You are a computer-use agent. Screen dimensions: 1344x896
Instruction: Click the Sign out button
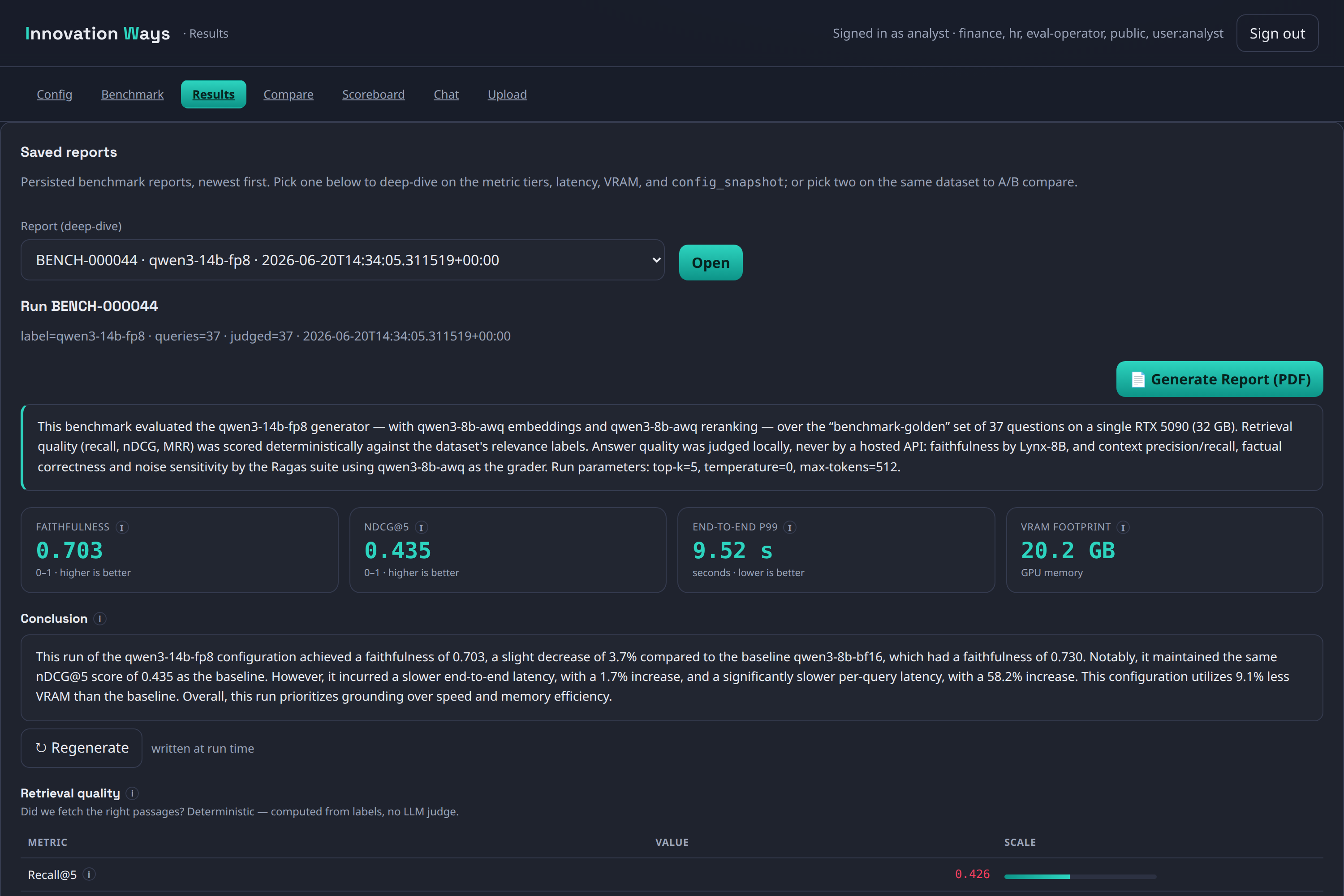pyautogui.click(x=1277, y=33)
